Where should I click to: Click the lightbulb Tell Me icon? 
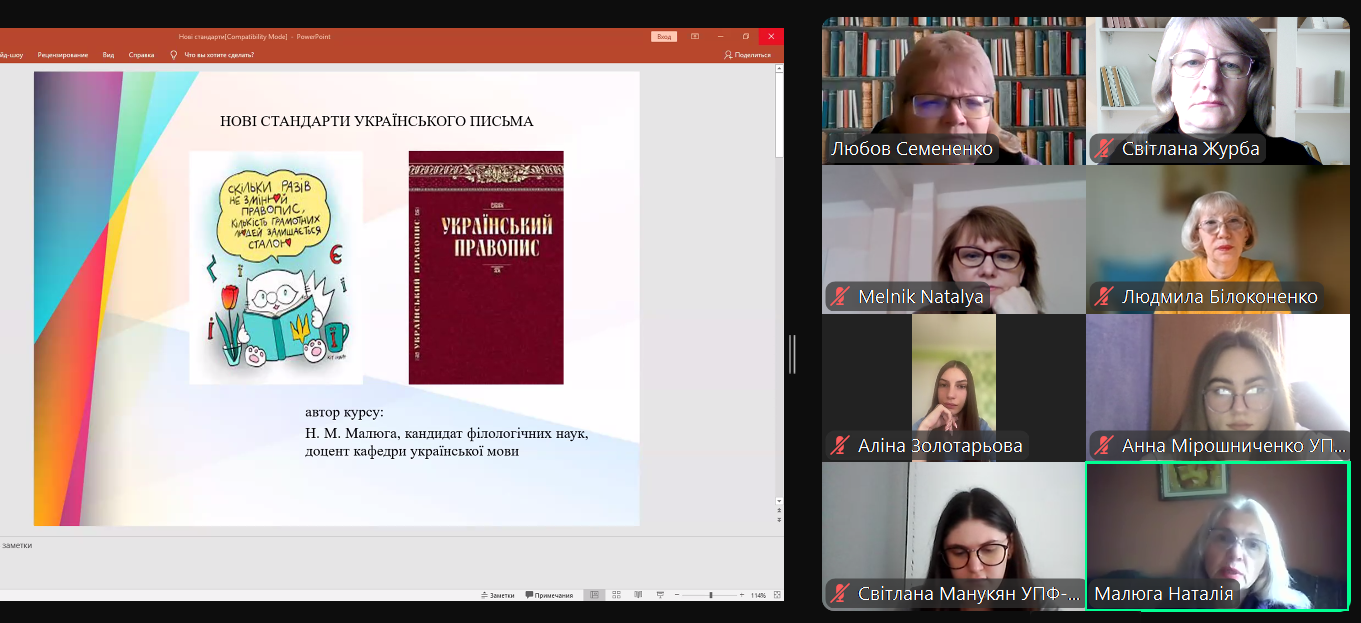point(174,55)
